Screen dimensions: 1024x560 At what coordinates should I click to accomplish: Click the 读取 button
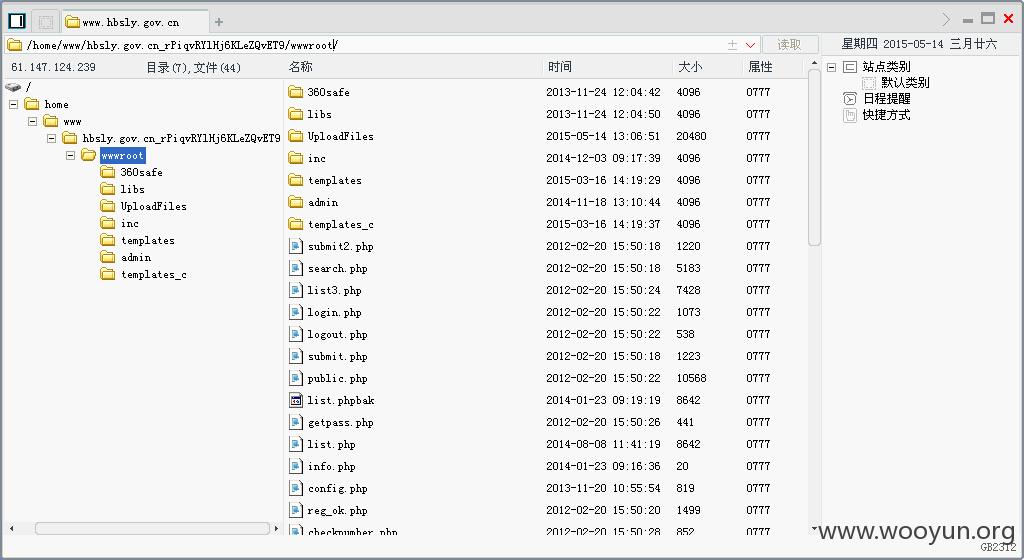[x=789, y=44]
